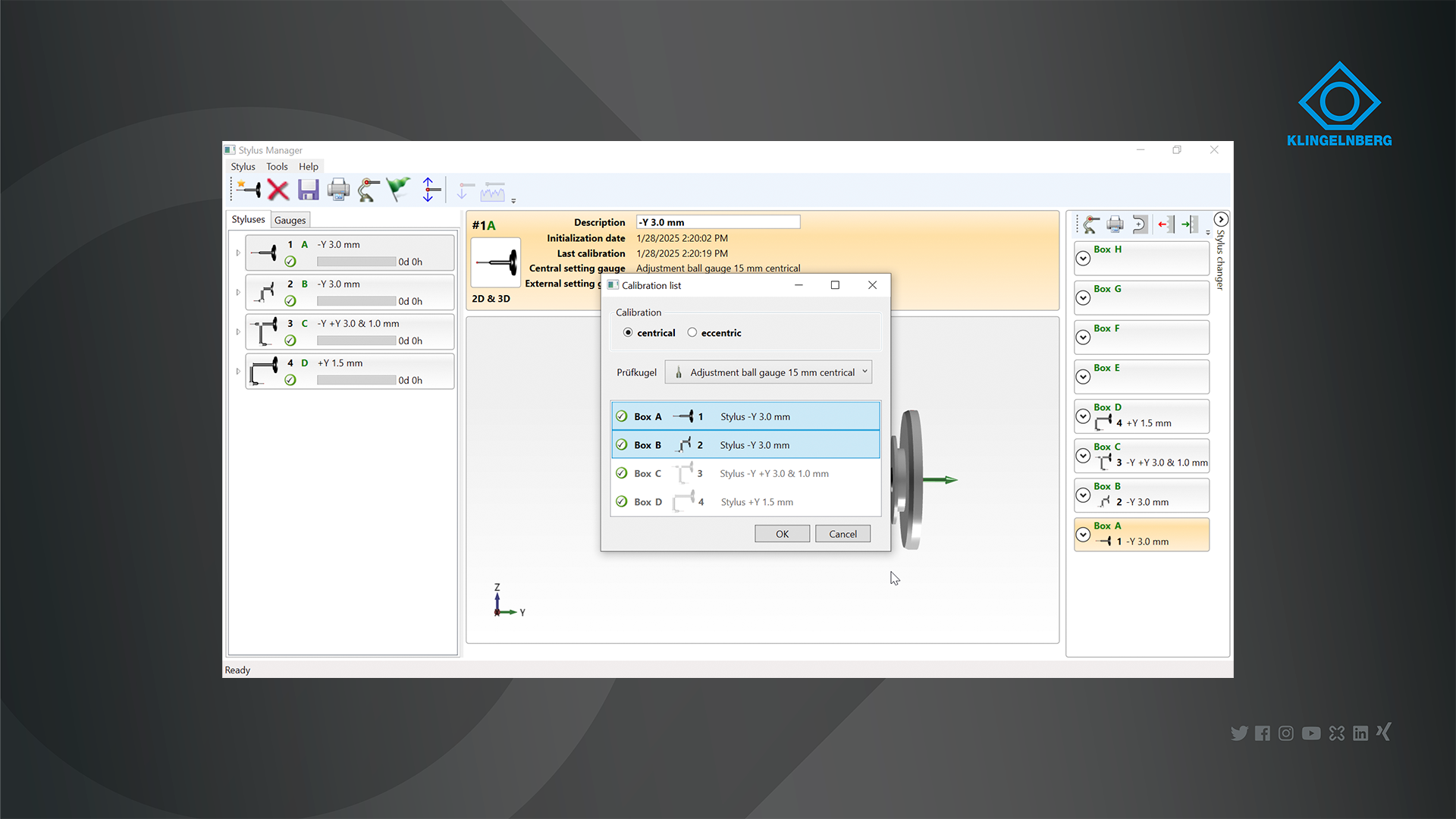Image resolution: width=1456 pixels, height=819 pixels.
Task: Expand stylus 2 B tree row arrow
Action: pos(238,292)
